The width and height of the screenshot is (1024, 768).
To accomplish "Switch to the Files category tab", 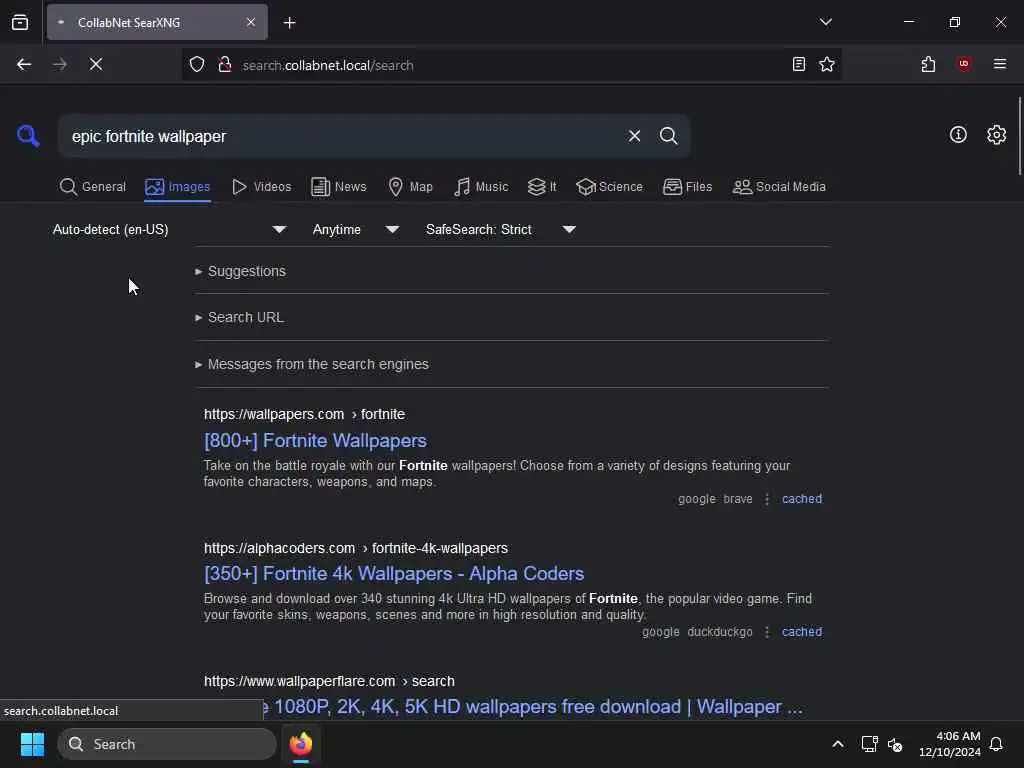I will (x=687, y=187).
